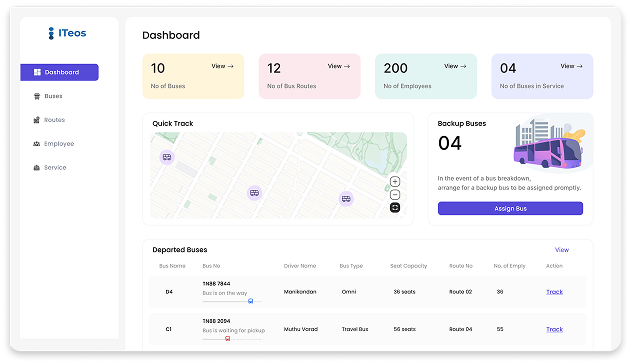Screen dimensions: 630x363
Task: Click 'Bus is waiting for pickup' status
Action: pyautogui.click(x=233, y=330)
